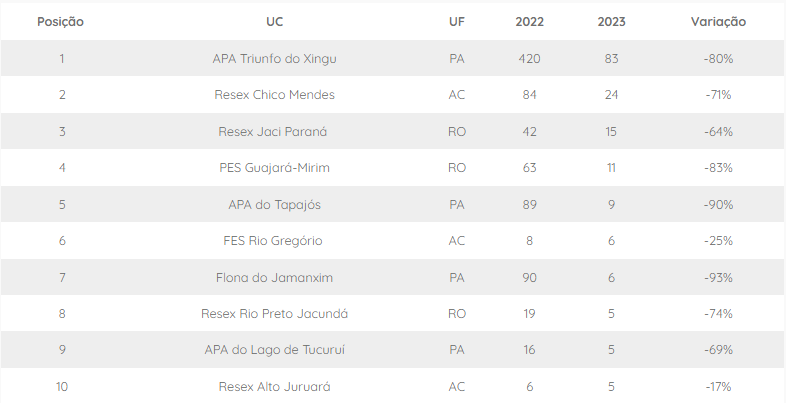Image resolution: width=786 pixels, height=403 pixels.
Task: Click the -93% variation value
Action: (718, 277)
